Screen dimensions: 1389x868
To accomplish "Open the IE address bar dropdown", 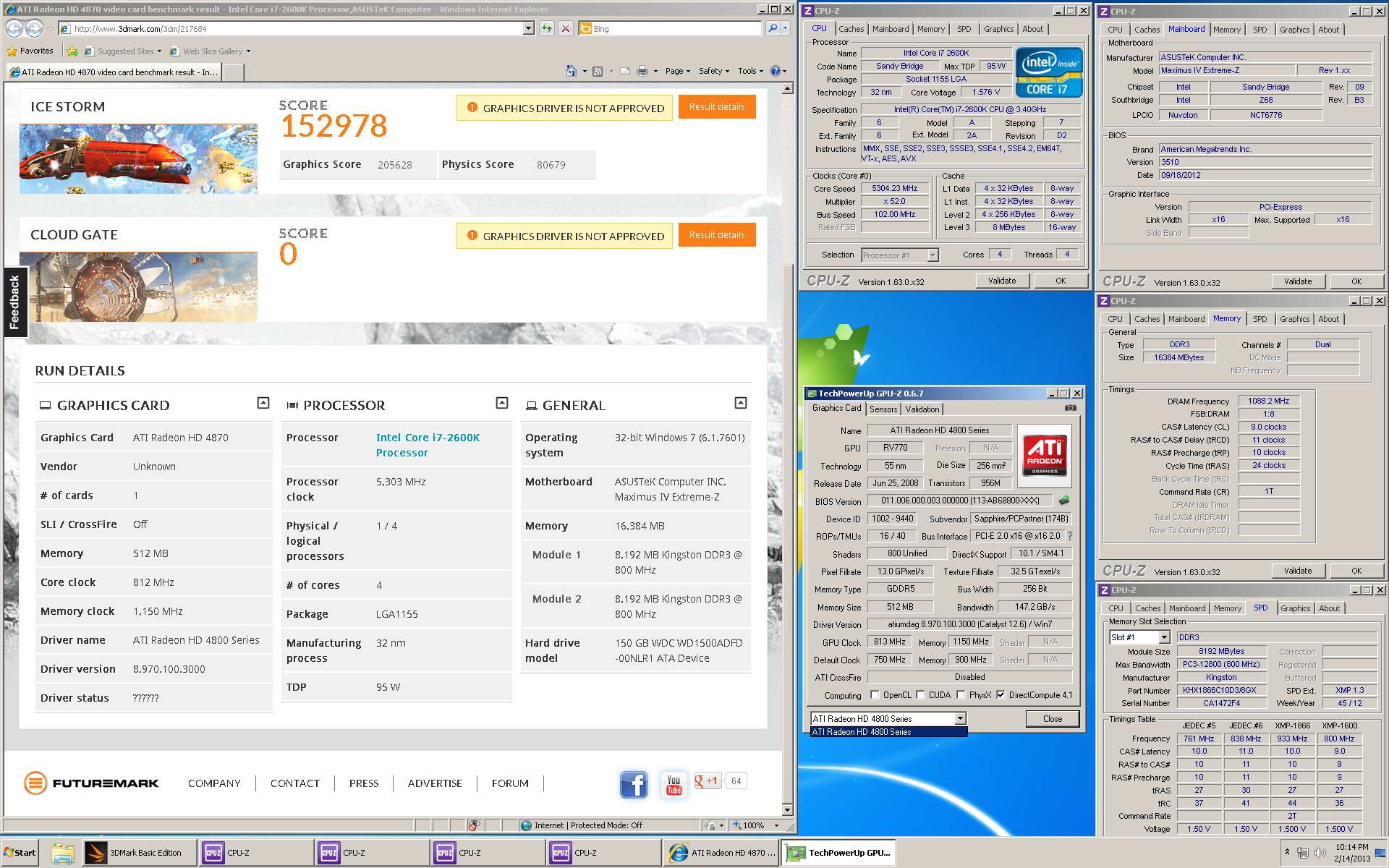I will pos(528,28).
